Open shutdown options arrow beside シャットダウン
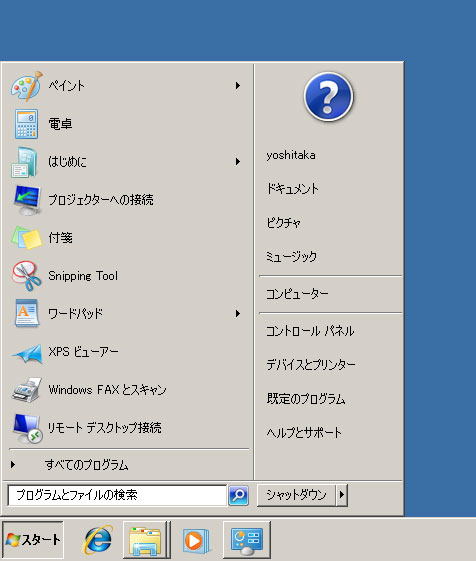The width and height of the screenshot is (476, 561). [342, 495]
